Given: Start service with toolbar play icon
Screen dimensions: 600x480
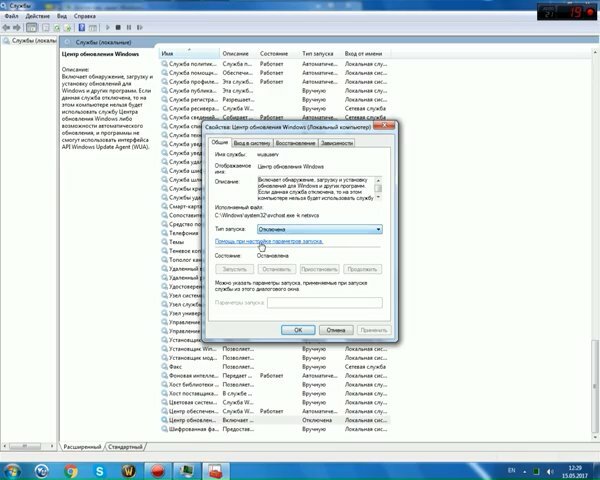Looking at the screenshot, I should pyautogui.click(x=108, y=28).
